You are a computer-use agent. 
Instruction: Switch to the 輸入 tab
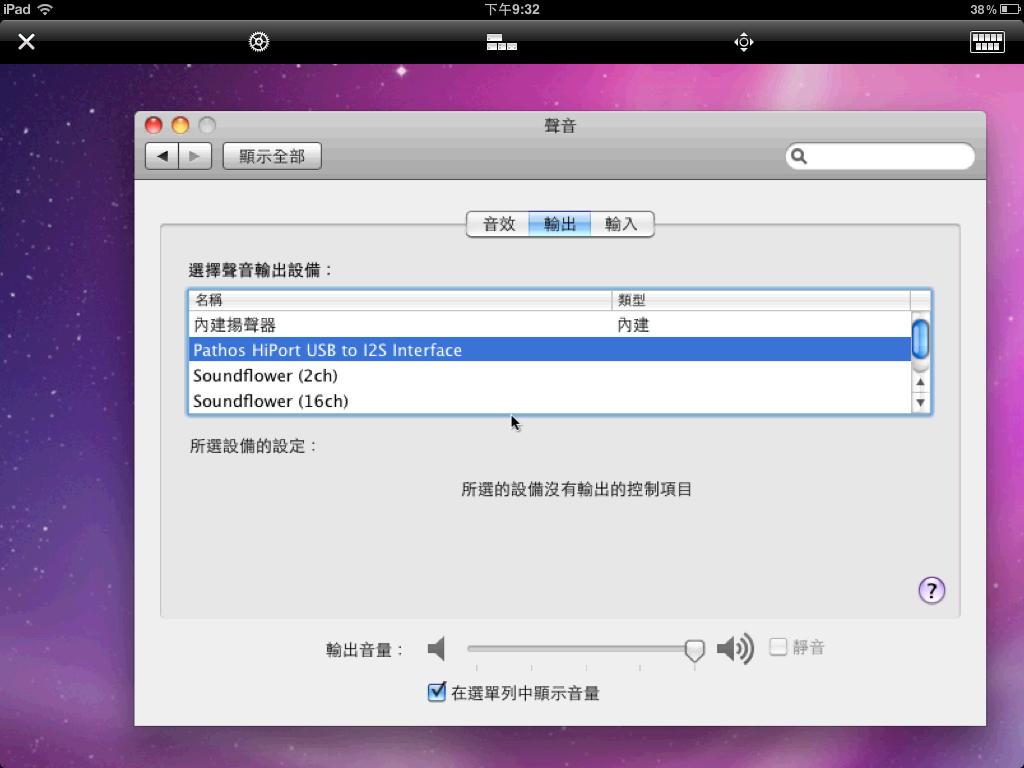click(x=621, y=224)
